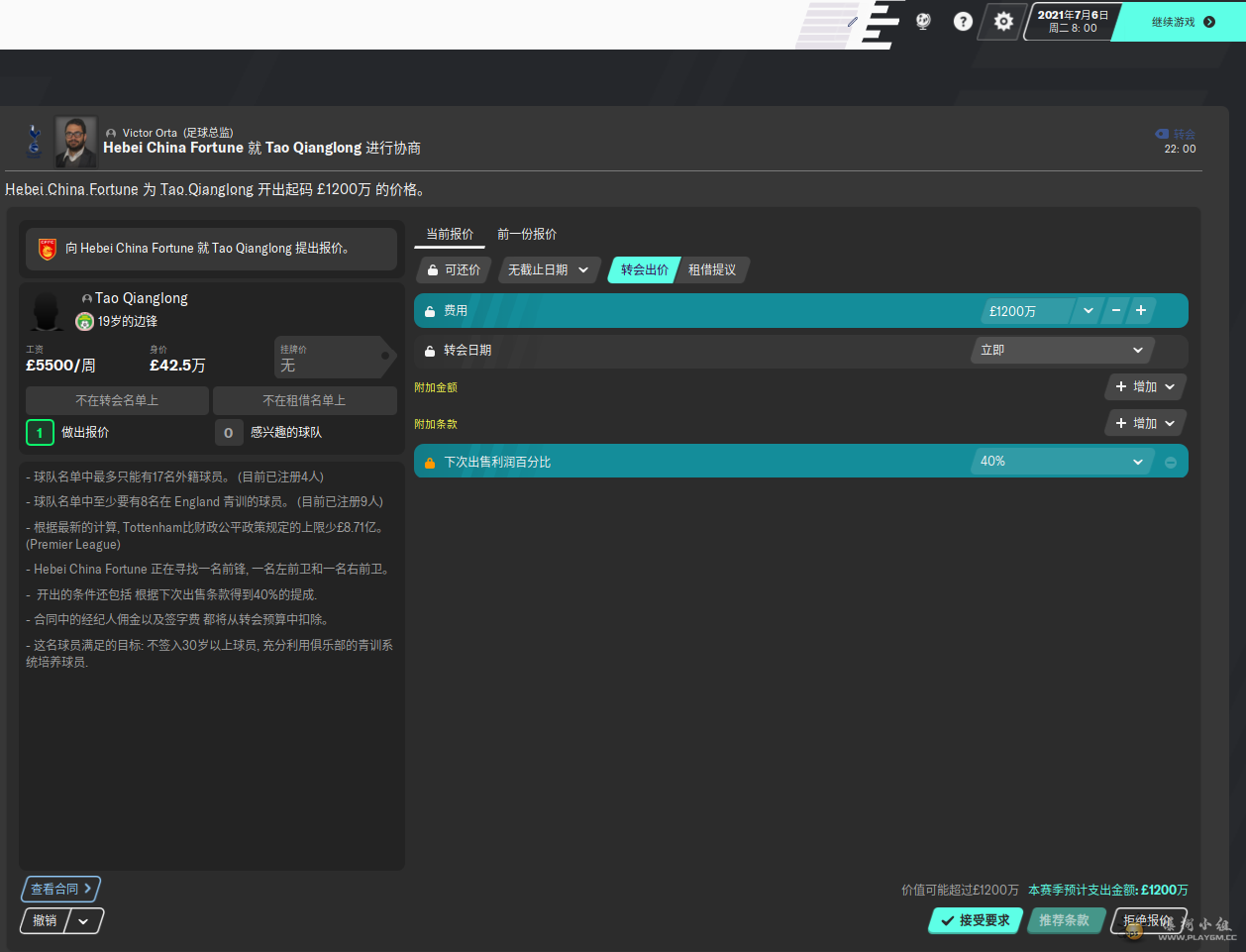The width and height of the screenshot is (1246, 952).
Task: Click the 转会 tag icon
Action: tap(1162, 134)
